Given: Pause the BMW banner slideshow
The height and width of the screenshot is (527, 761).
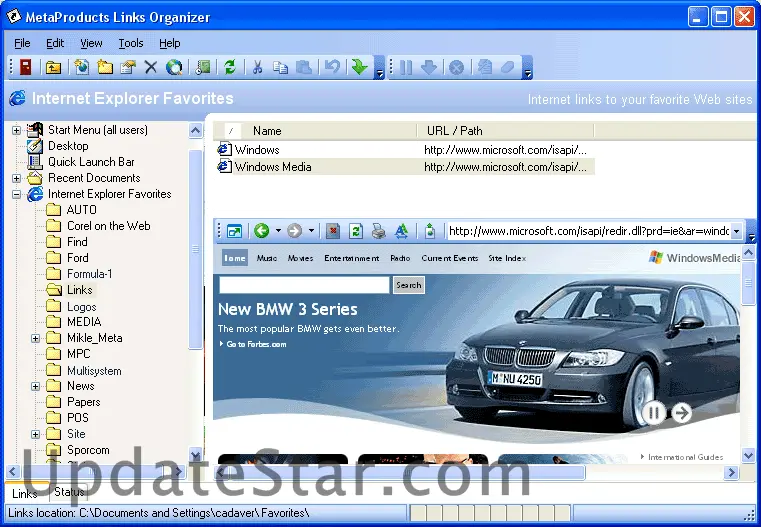Looking at the screenshot, I should pyautogui.click(x=653, y=413).
